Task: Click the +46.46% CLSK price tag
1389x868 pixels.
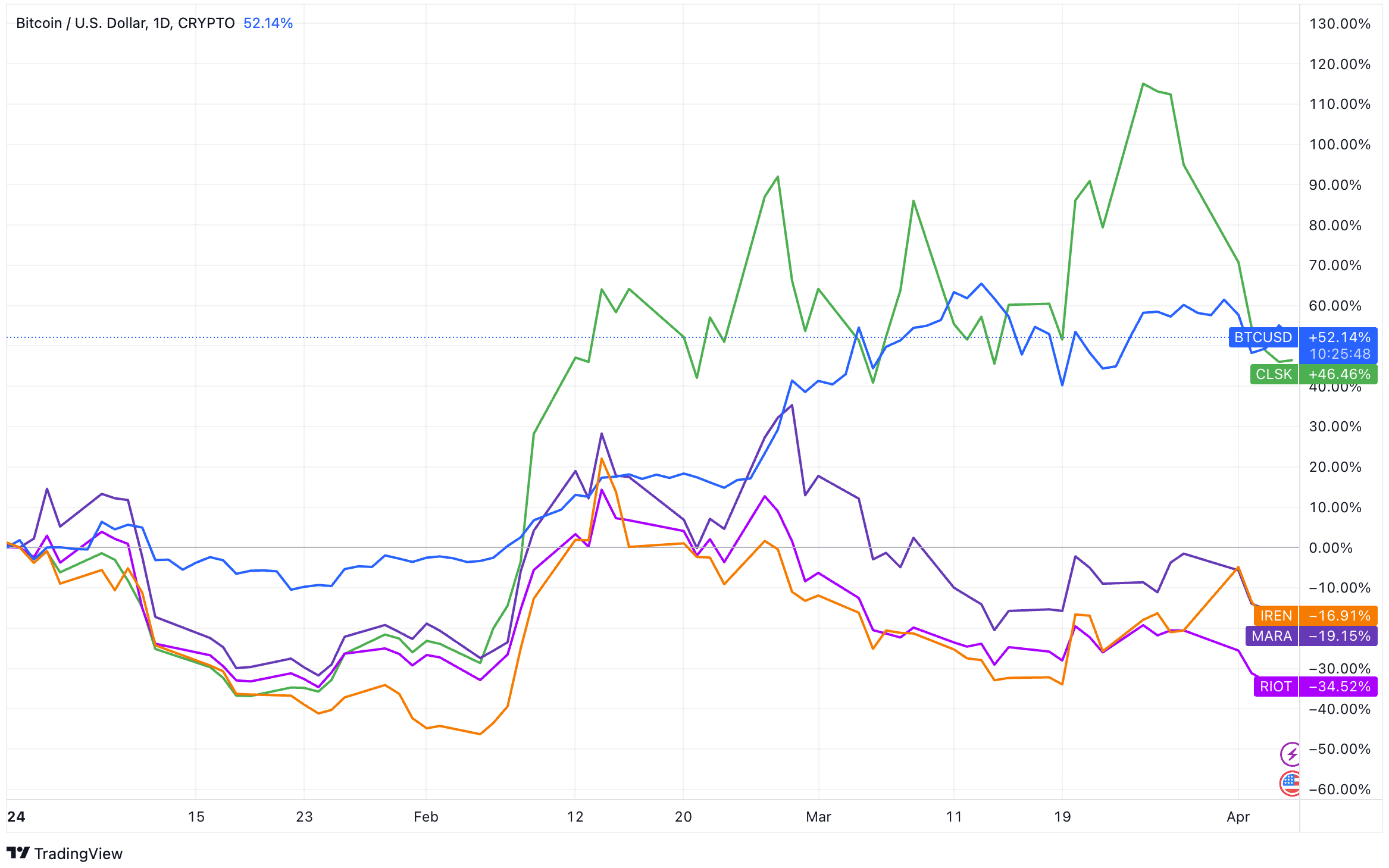Action: click(1339, 374)
